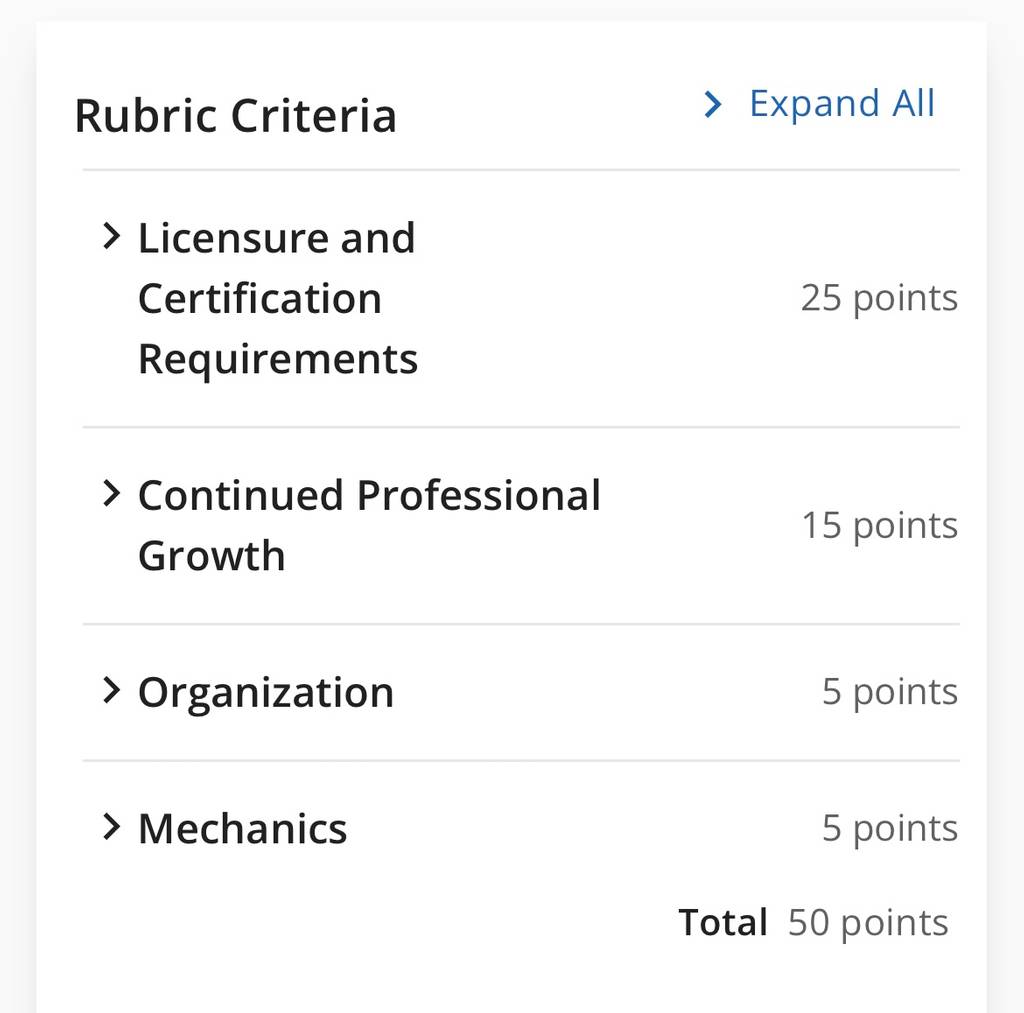Open the Licensure and Certification Requirements title
This screenshot has height=1013, width=1024.
coord(278,298)
